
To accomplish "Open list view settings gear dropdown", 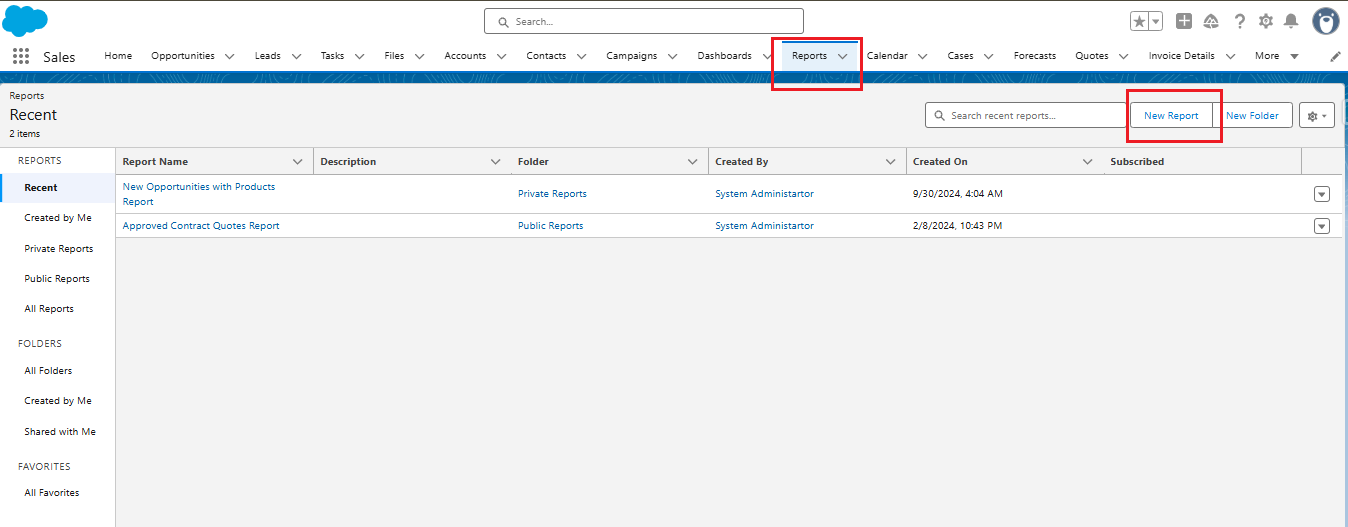I will coord(1316,116).
